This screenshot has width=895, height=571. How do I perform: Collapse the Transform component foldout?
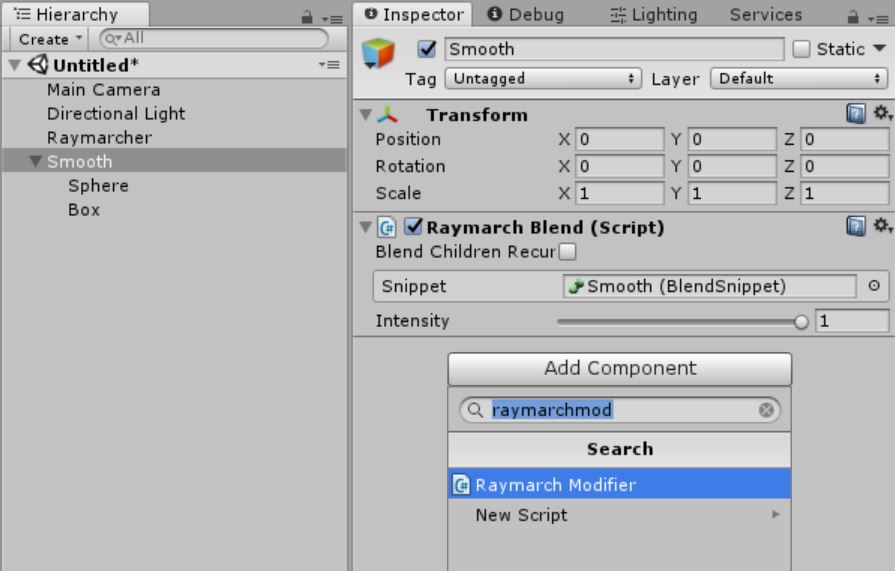click(366, 114)
